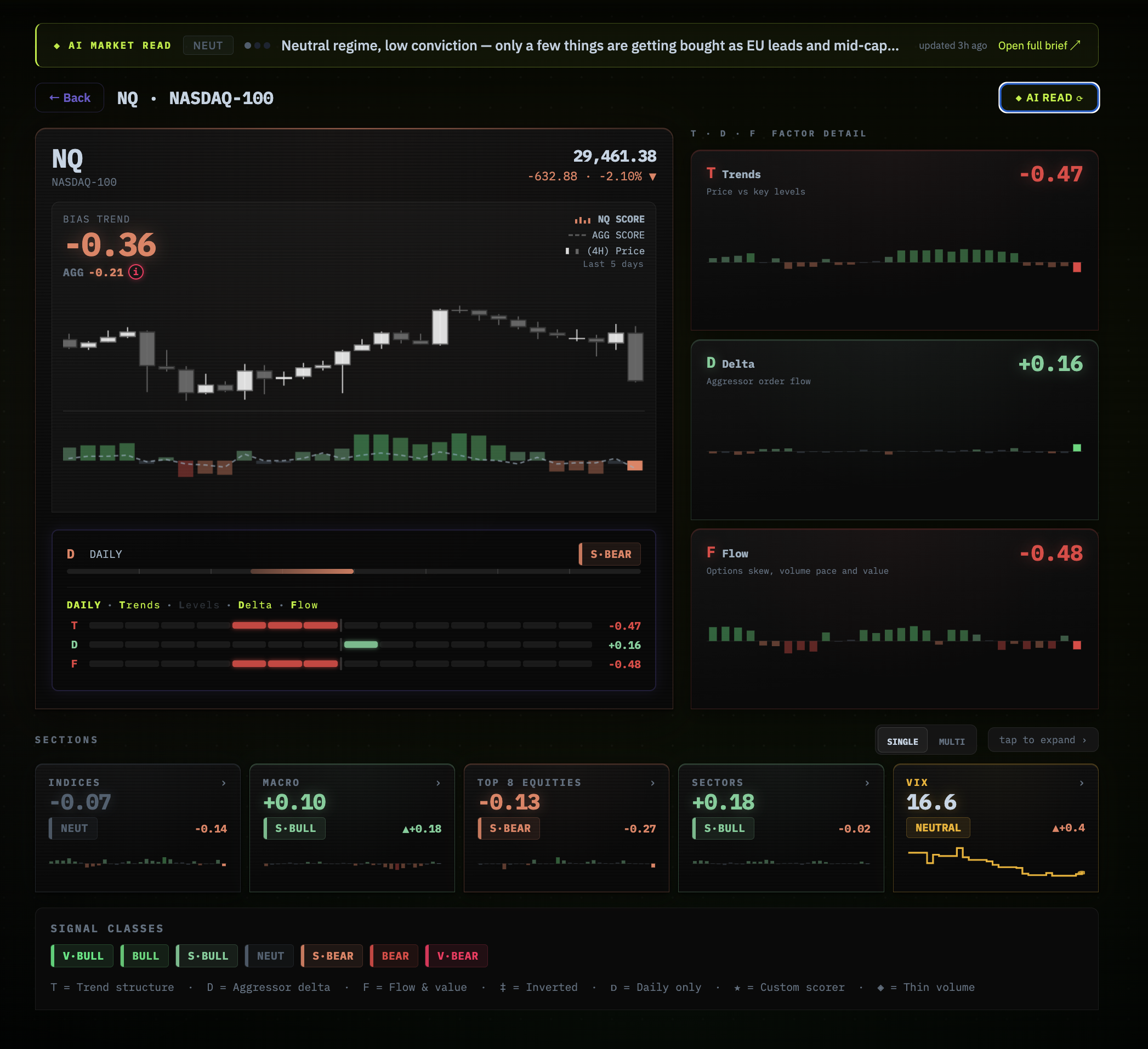Click the star Custom scorer legend icon
The image size is (1148, 1049).
pyautogui.click(x=737, y=988)
